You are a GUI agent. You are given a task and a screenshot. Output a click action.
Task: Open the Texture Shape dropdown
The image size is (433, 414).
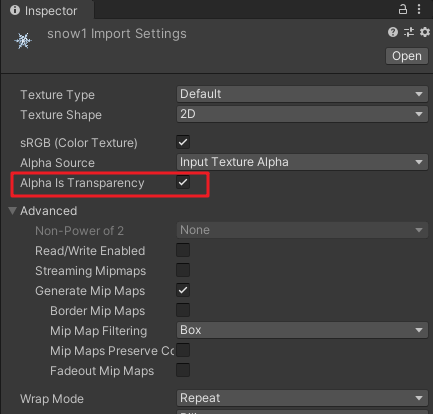coord(302,114)
